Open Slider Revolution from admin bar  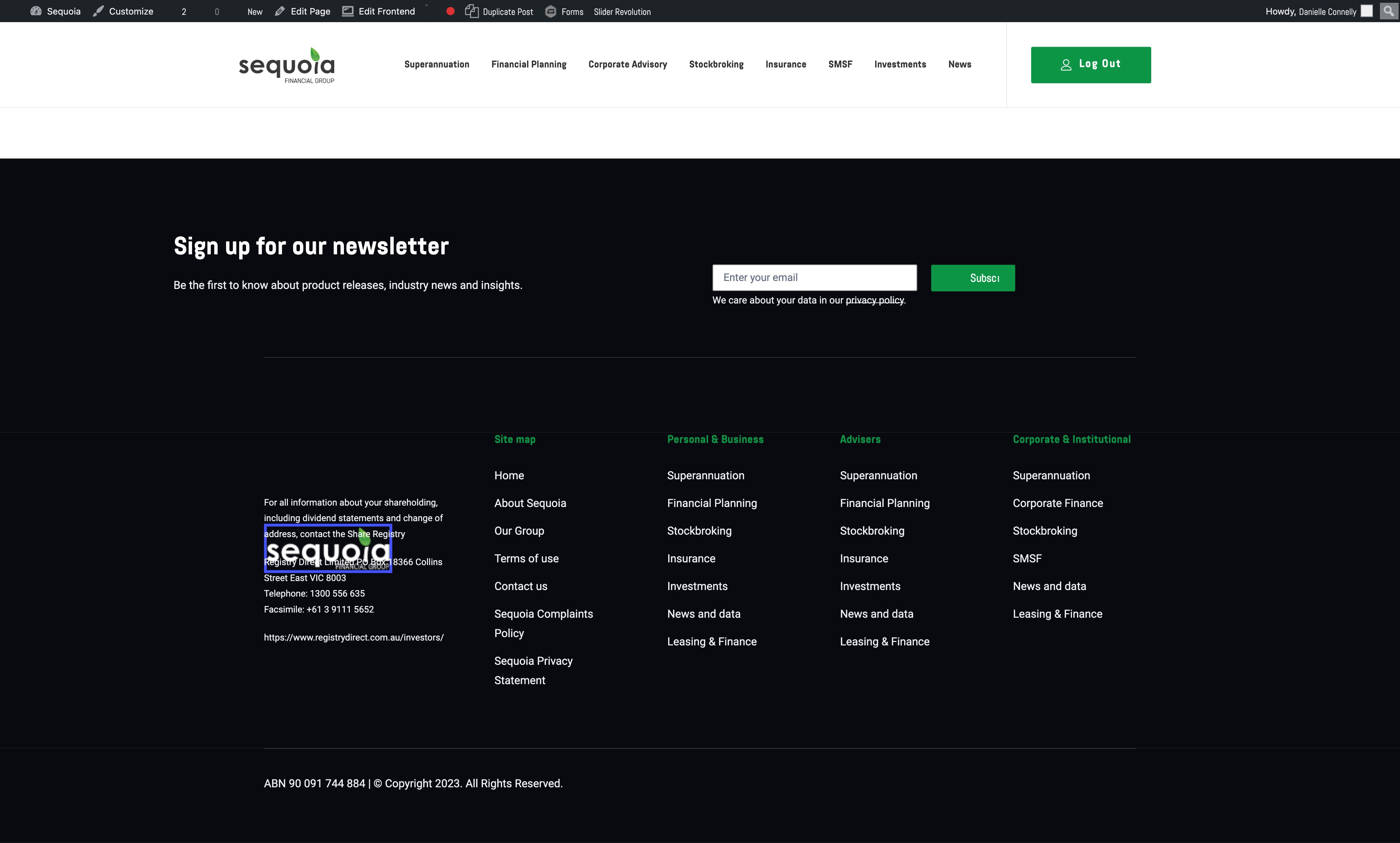tap(622, 11)
